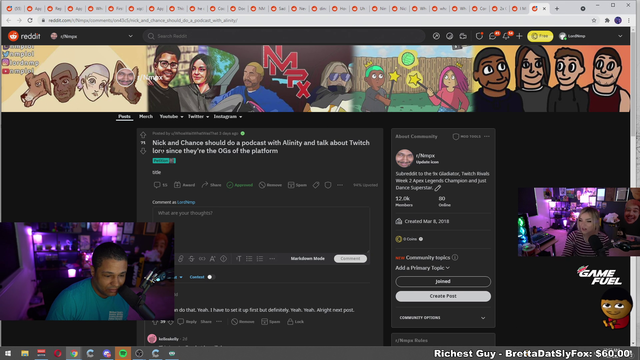Click the green Approved moderation button
This screenshot has width=640, height=360.
pyautogui.click(x=240, y=185)
